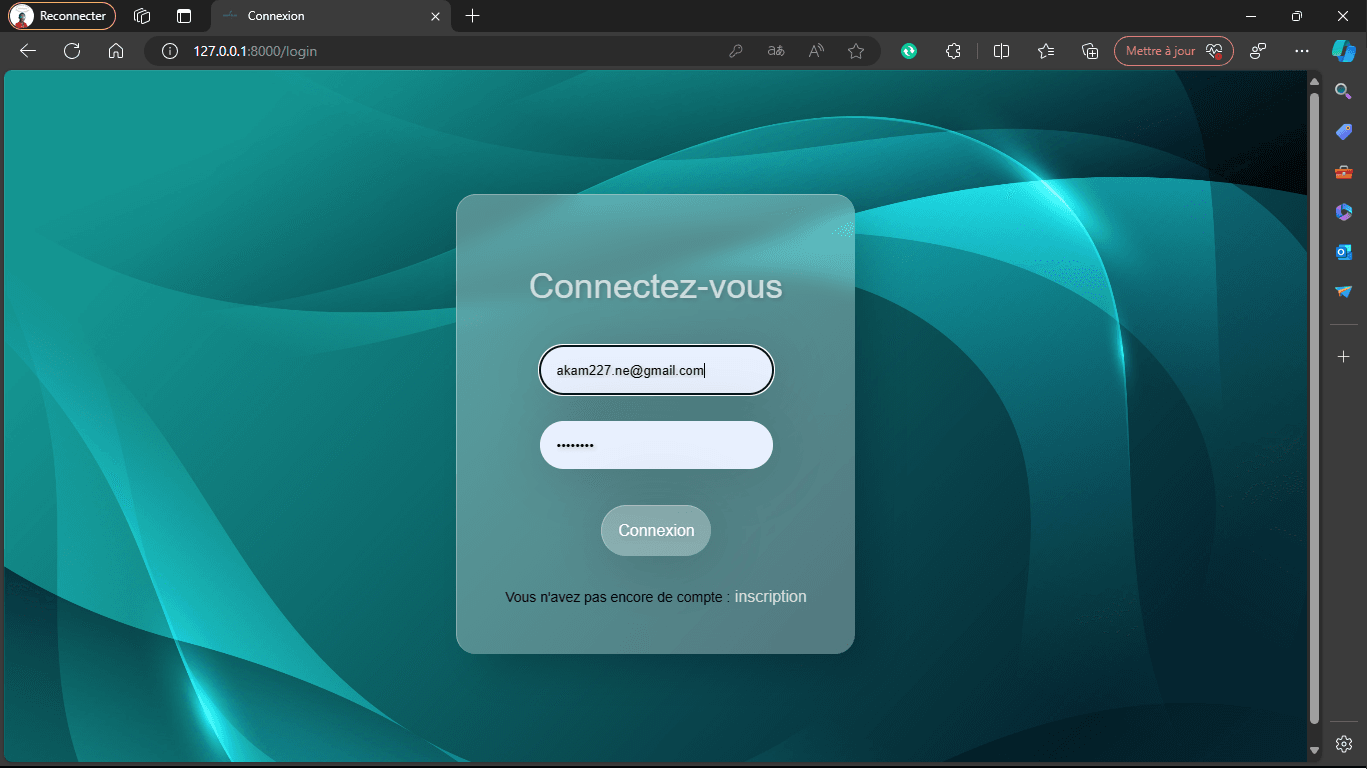Focus the email input field
1367x769 pixels.
coord(656,371)
